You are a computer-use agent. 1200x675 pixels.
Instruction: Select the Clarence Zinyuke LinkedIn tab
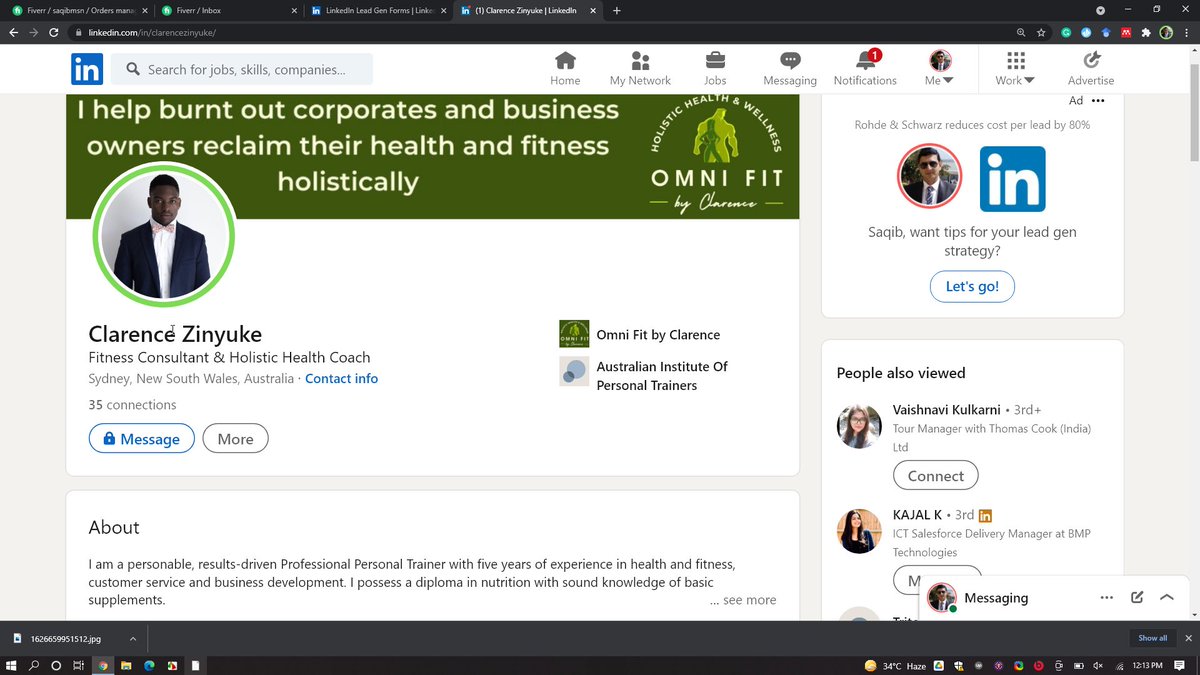coord(529,10)
